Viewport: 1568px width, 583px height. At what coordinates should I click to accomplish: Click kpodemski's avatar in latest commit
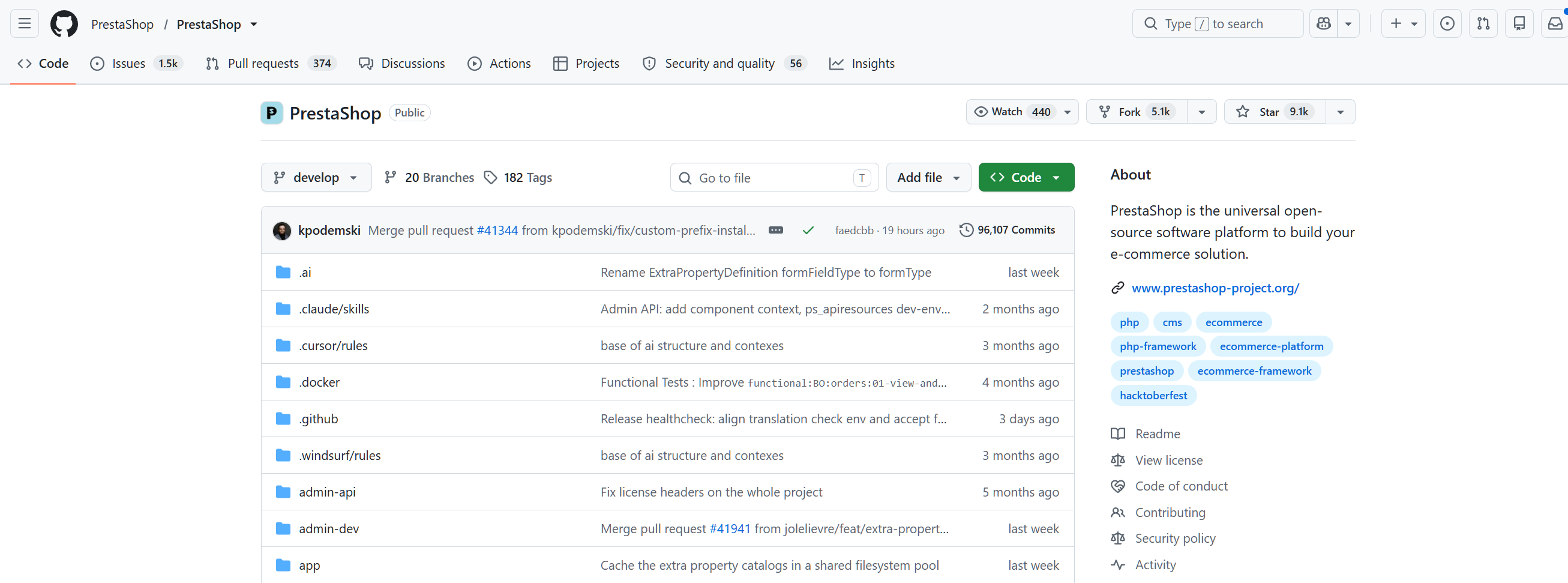282,231
